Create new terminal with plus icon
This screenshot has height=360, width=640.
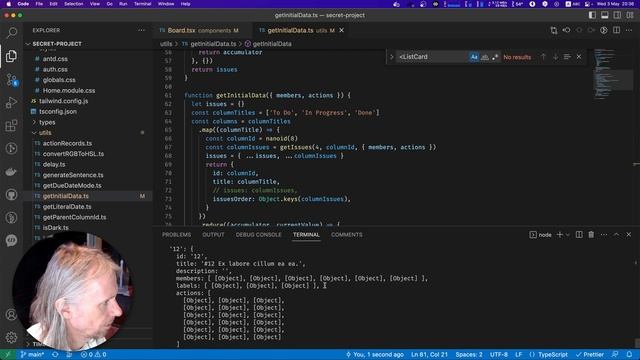point(560,234)
